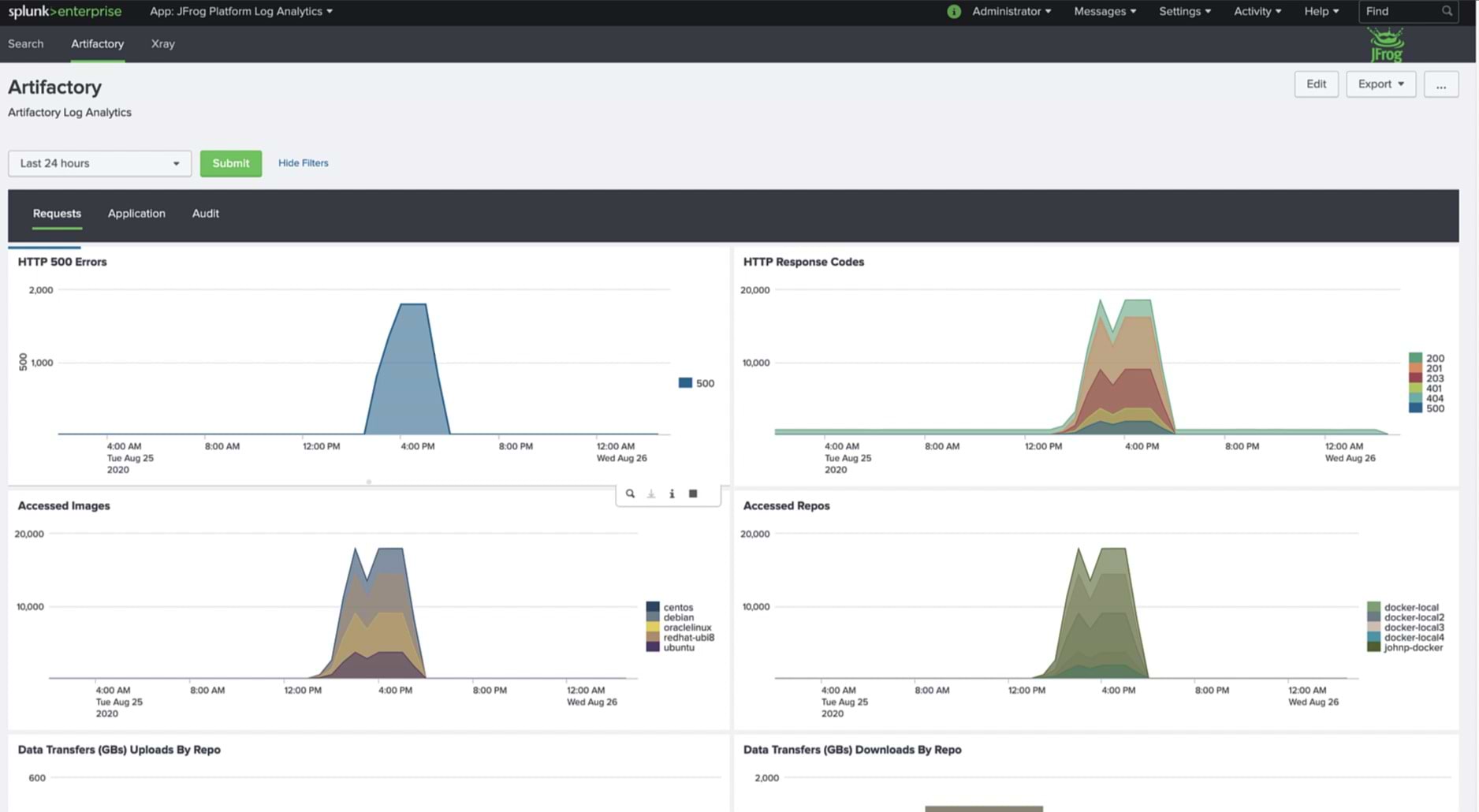Open the Xray section

click(162, 44)
